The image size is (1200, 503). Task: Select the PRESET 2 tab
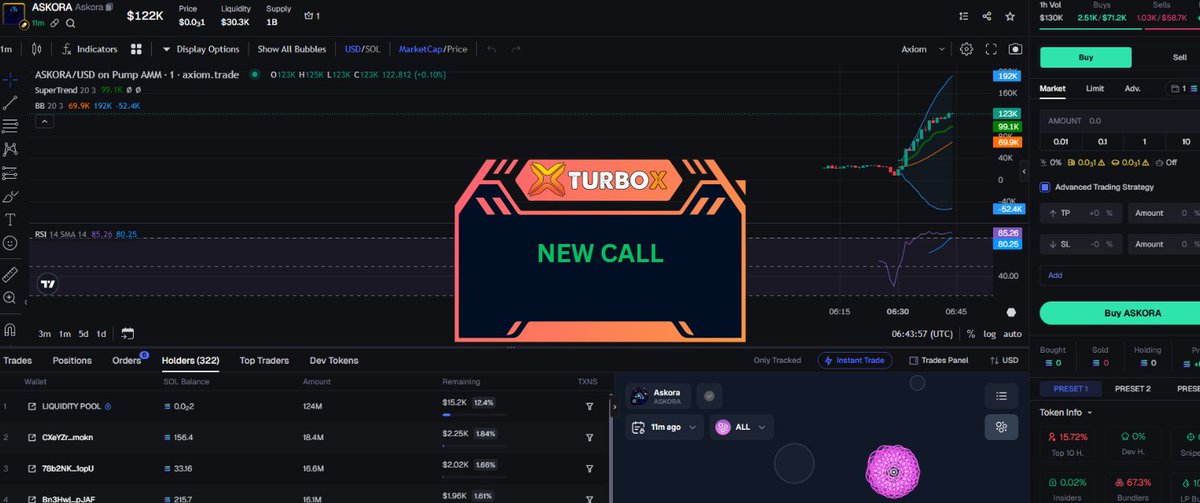[1133, 388]
